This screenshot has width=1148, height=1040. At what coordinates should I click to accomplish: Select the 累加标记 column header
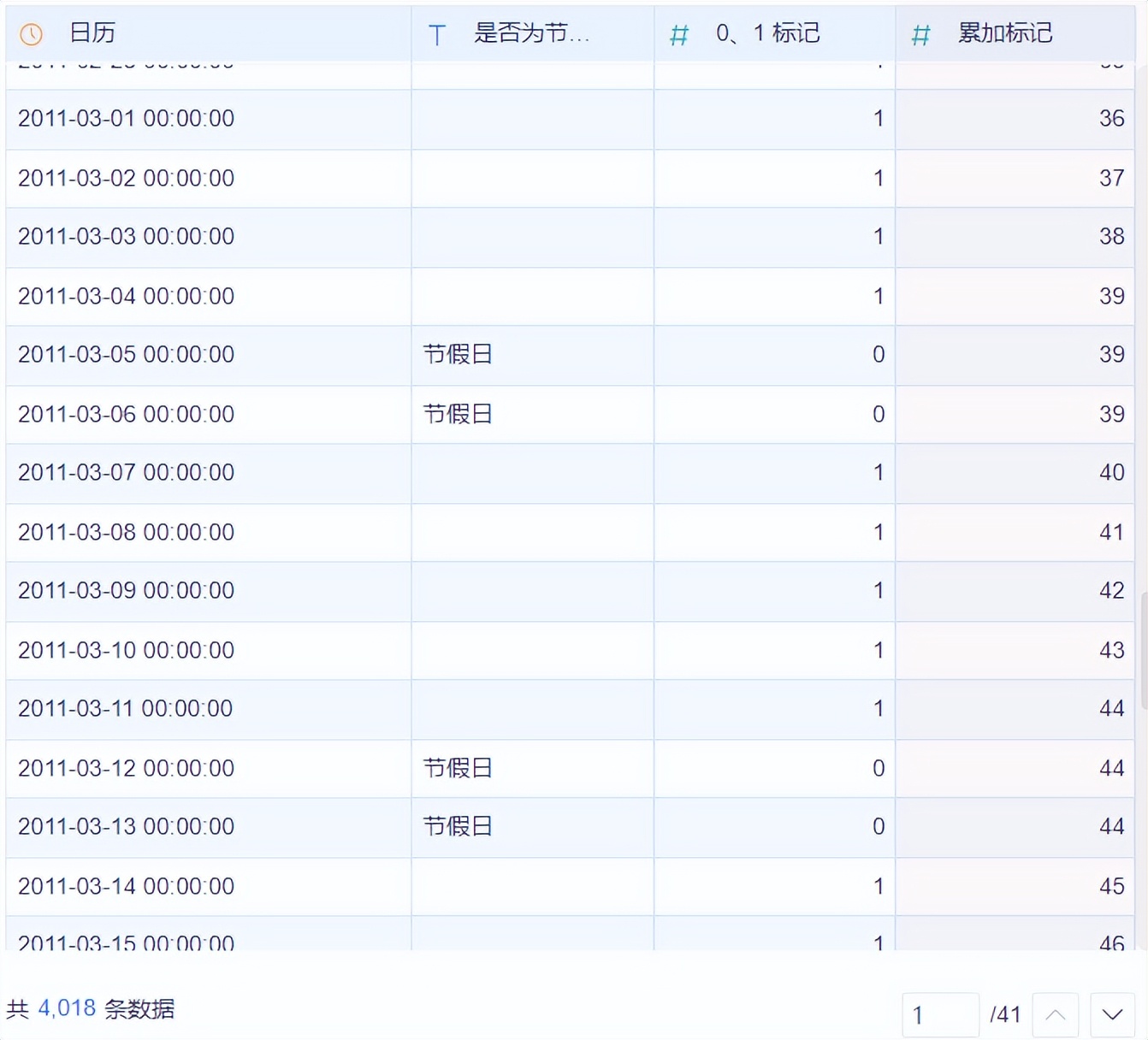(1015, 33)
